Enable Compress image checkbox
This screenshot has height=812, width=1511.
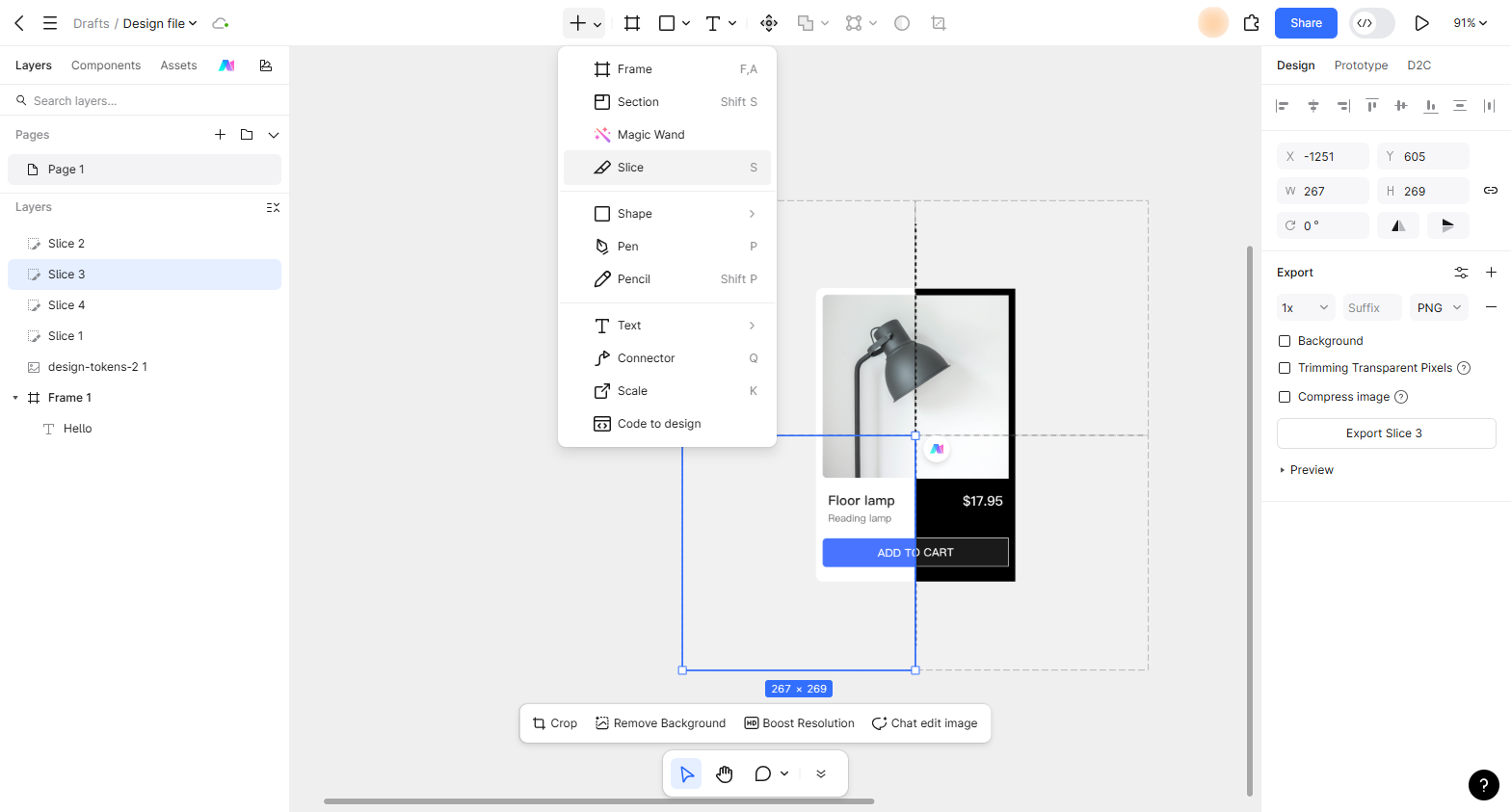(1285, 397)
